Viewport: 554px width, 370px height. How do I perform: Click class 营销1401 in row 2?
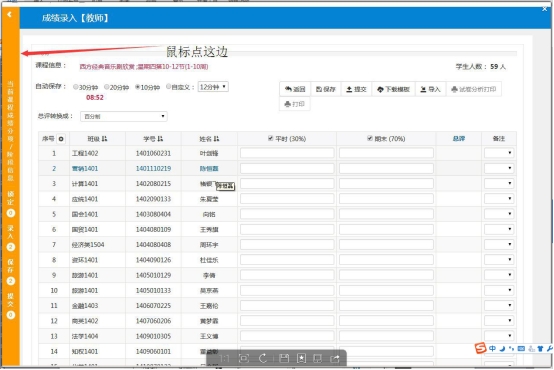click(x=85, y=169)
